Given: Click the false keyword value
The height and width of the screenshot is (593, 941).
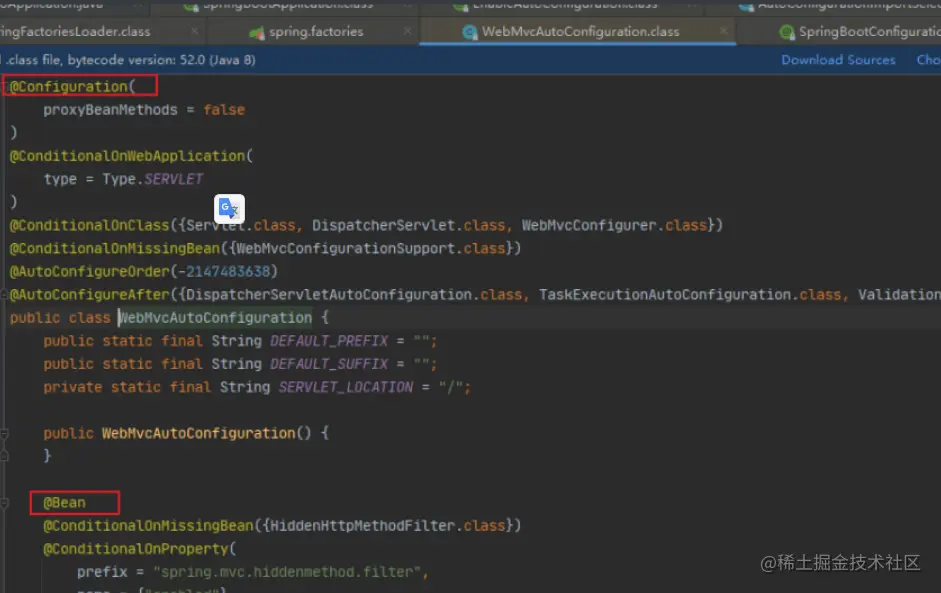Looking at the screenshot, I should 224,110.
